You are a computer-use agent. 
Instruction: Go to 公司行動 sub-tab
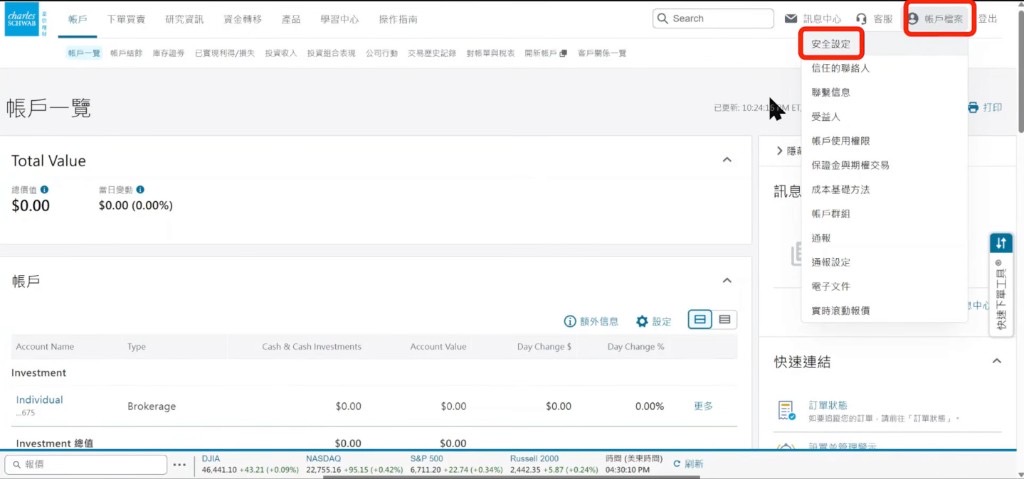[381, 53]
